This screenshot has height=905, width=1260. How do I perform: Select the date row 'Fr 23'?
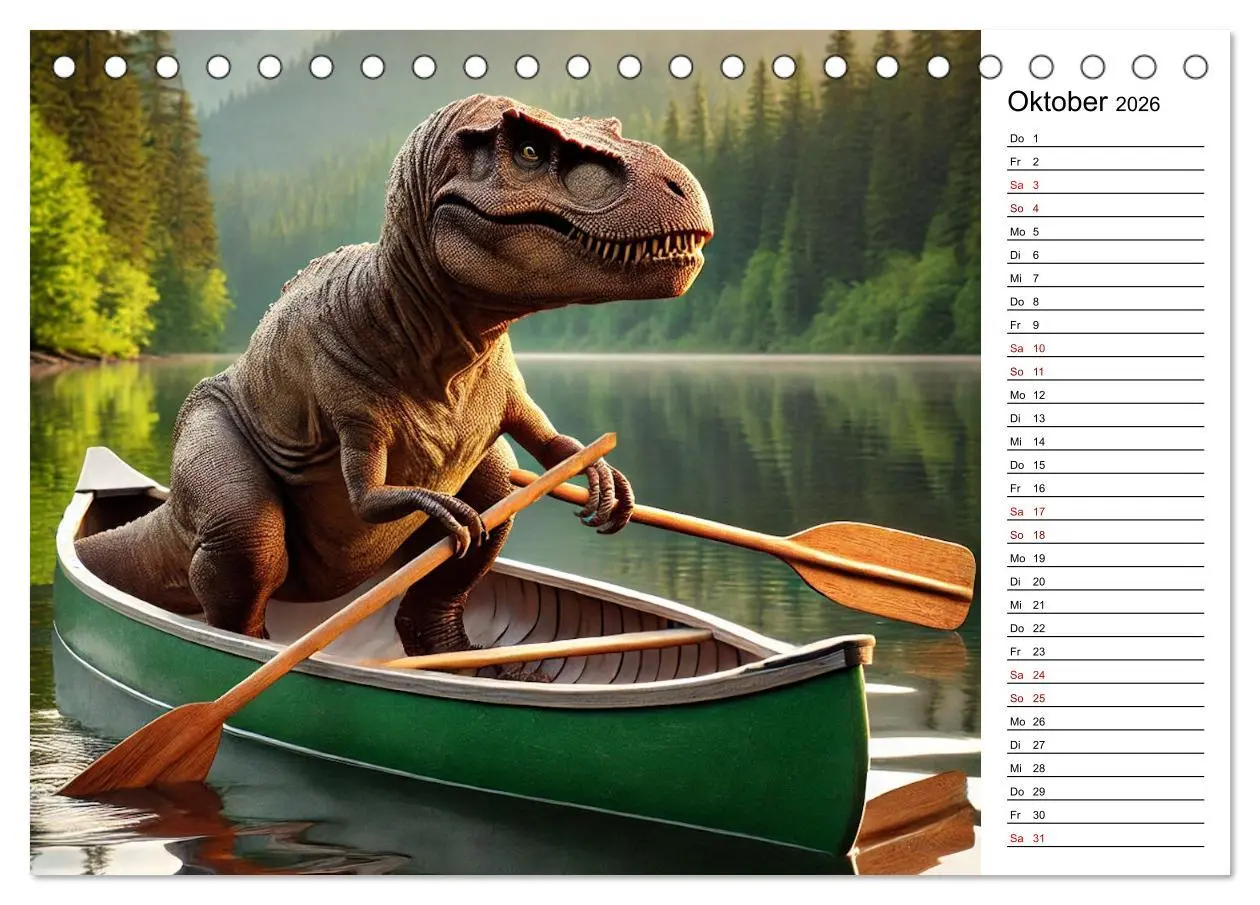tap(1105, 651)
